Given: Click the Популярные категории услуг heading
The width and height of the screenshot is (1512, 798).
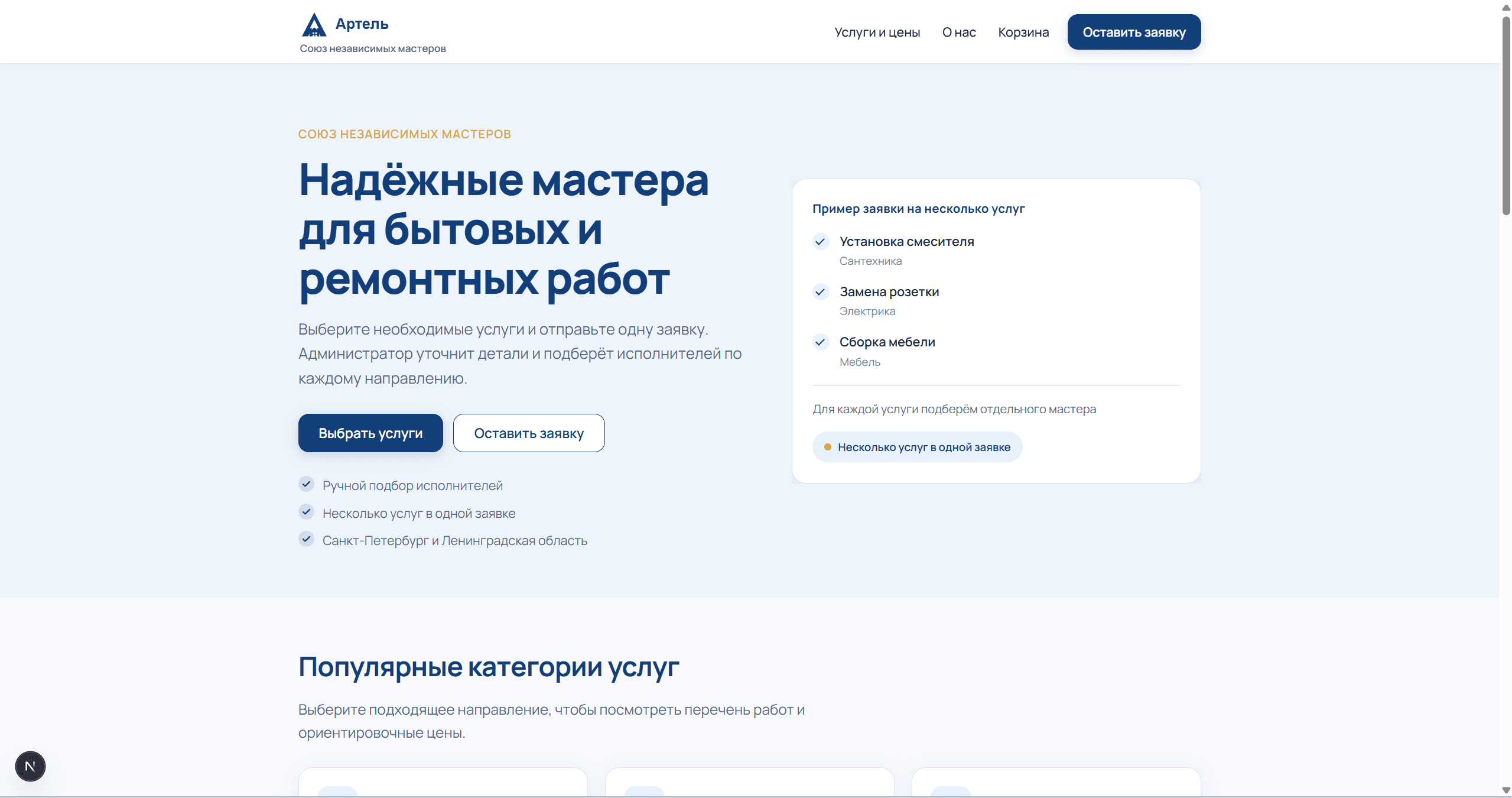Looking at the screenshot, I should click(489, 667).
